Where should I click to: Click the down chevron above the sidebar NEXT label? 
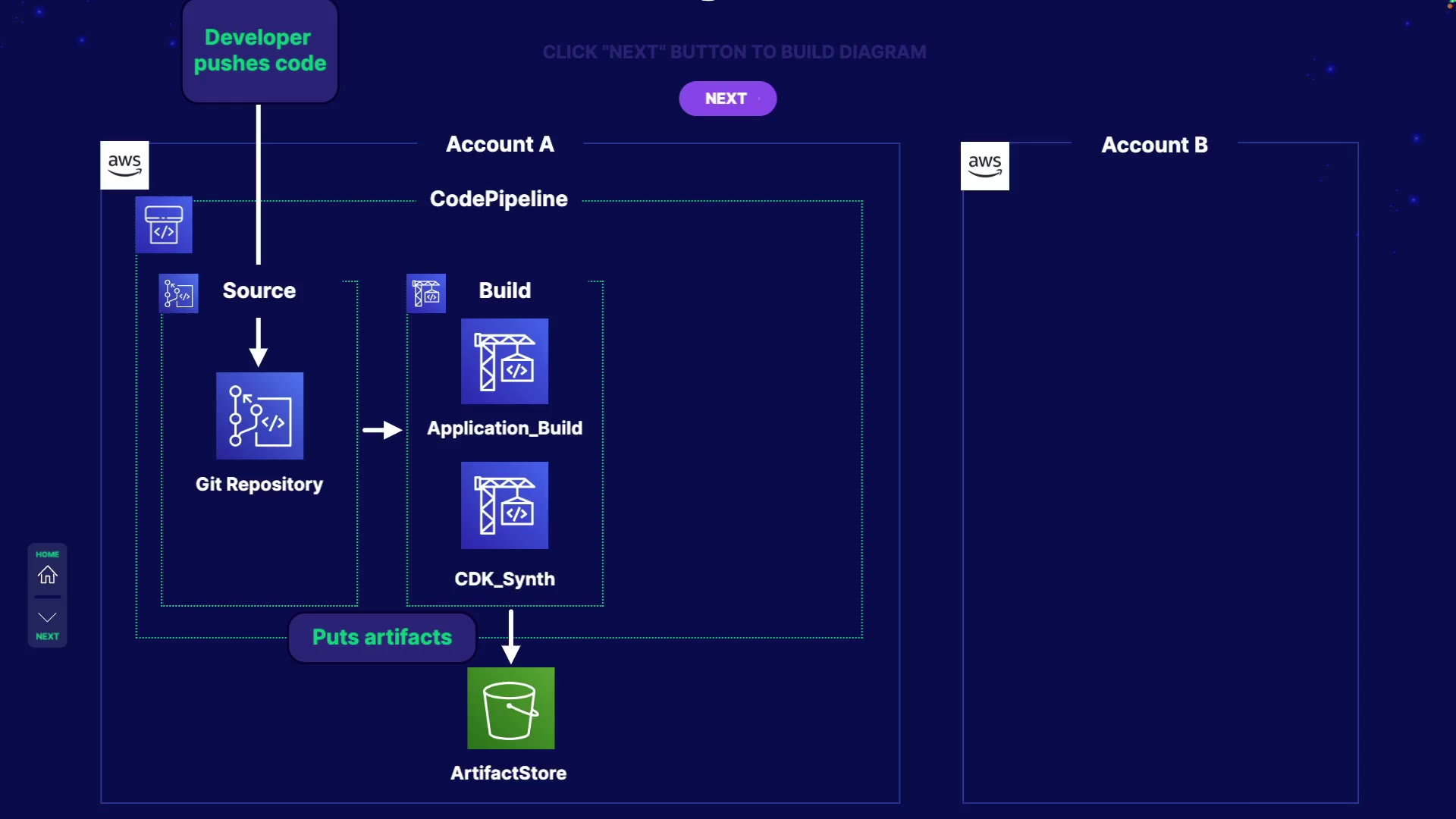tap(47, 617)
